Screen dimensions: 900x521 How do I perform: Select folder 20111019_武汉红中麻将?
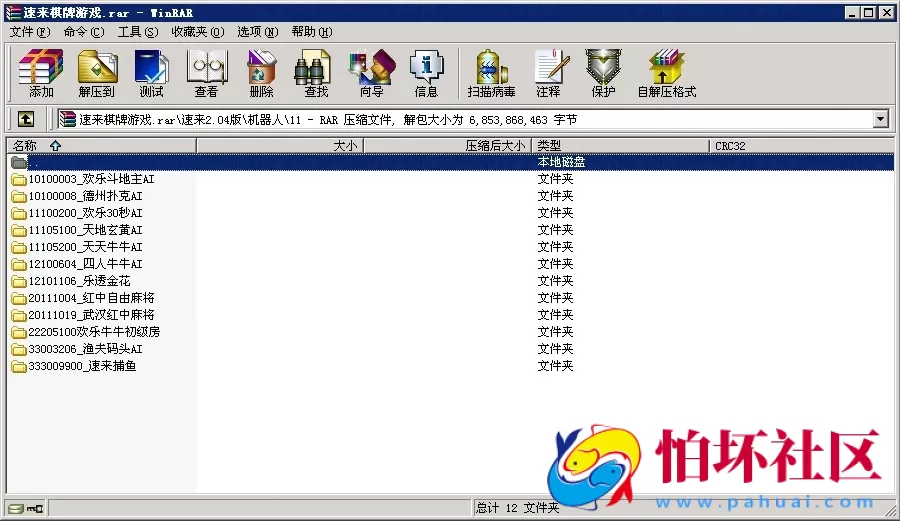click(92, 315)
